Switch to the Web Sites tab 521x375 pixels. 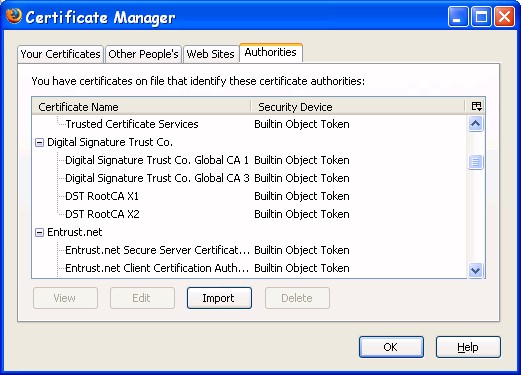210,54
